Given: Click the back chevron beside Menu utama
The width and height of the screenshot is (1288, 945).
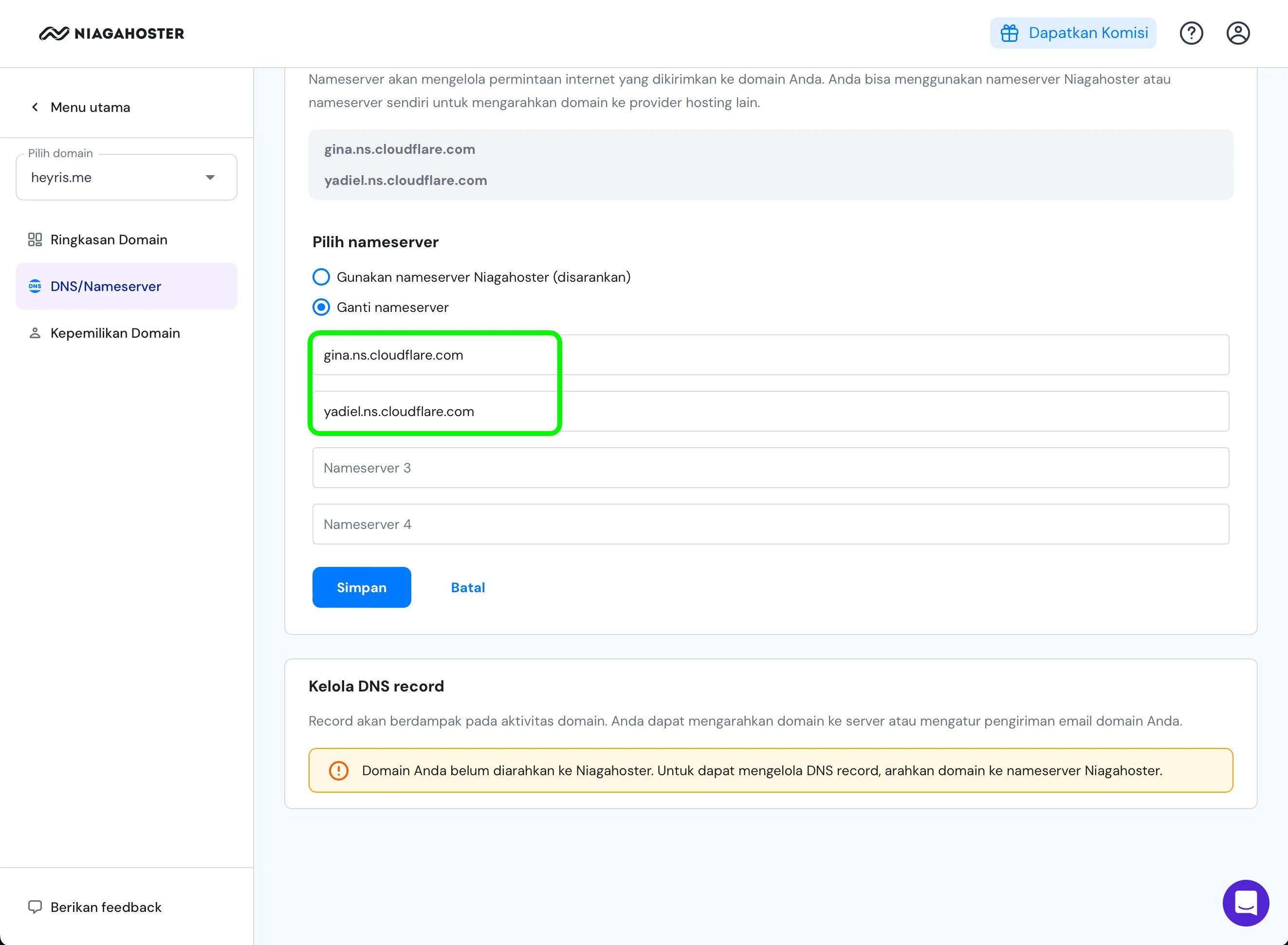Looking at the screenshot, I should point(35,107).
